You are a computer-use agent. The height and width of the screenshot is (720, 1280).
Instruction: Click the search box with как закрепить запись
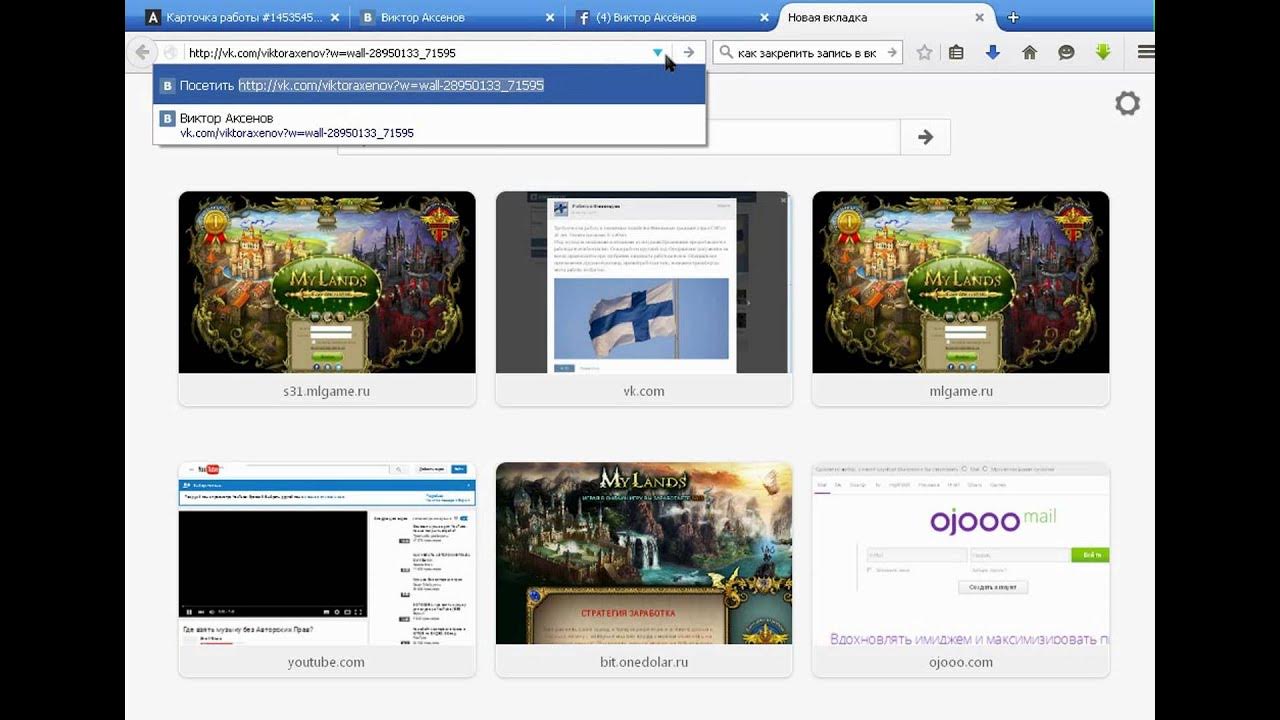tap(807, 53)
